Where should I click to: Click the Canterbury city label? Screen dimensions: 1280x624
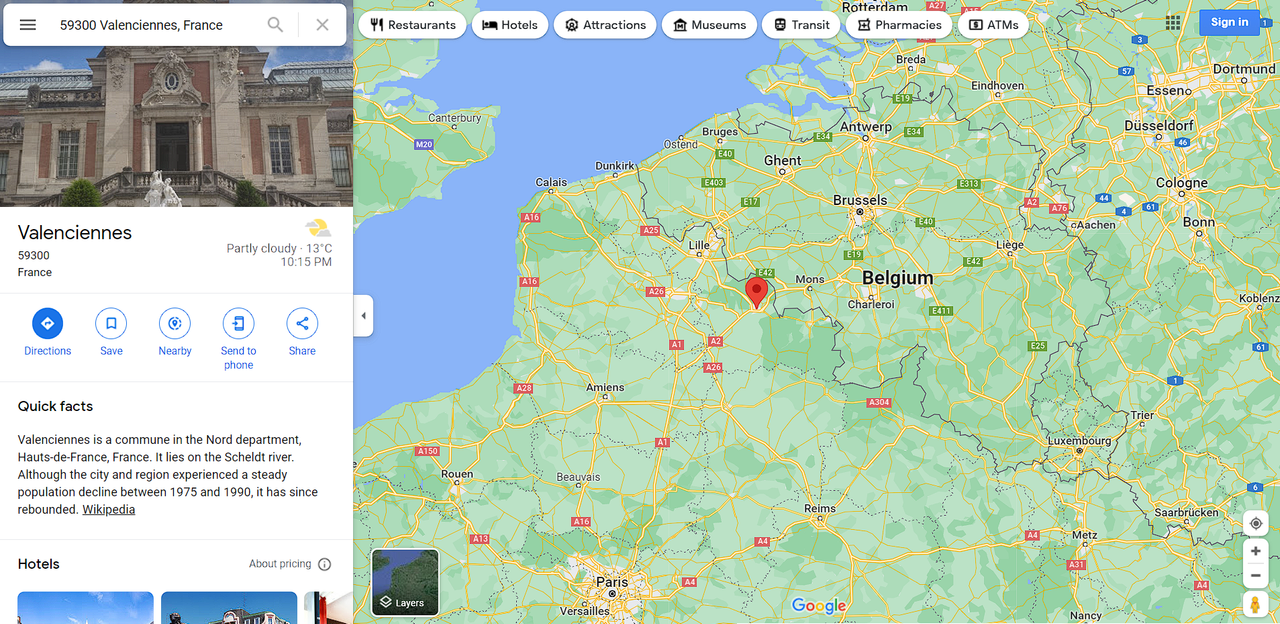pyautogui.click(x=454, y=117)
